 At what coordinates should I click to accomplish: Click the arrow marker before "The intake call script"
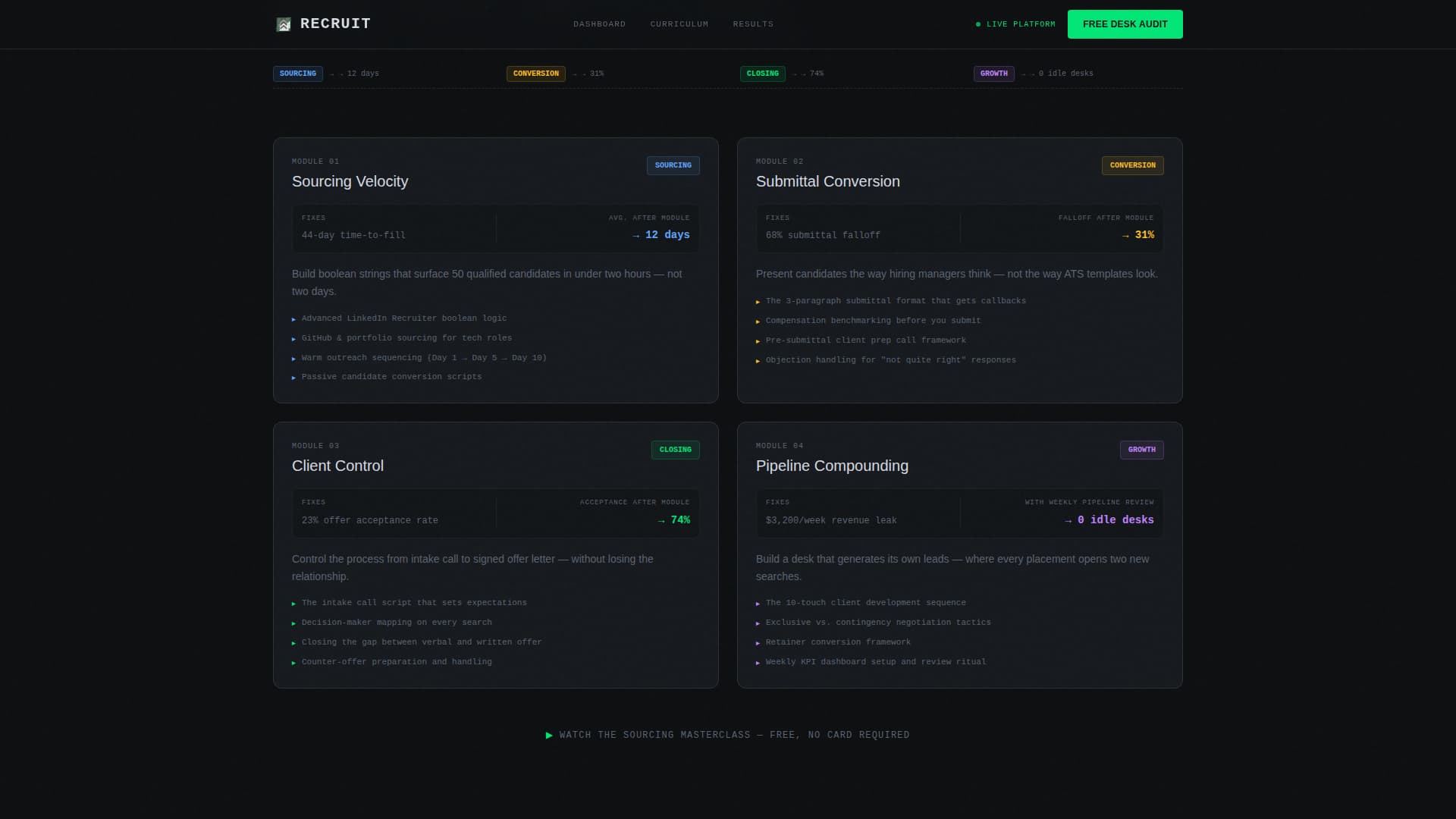click(x=294, y=603)
